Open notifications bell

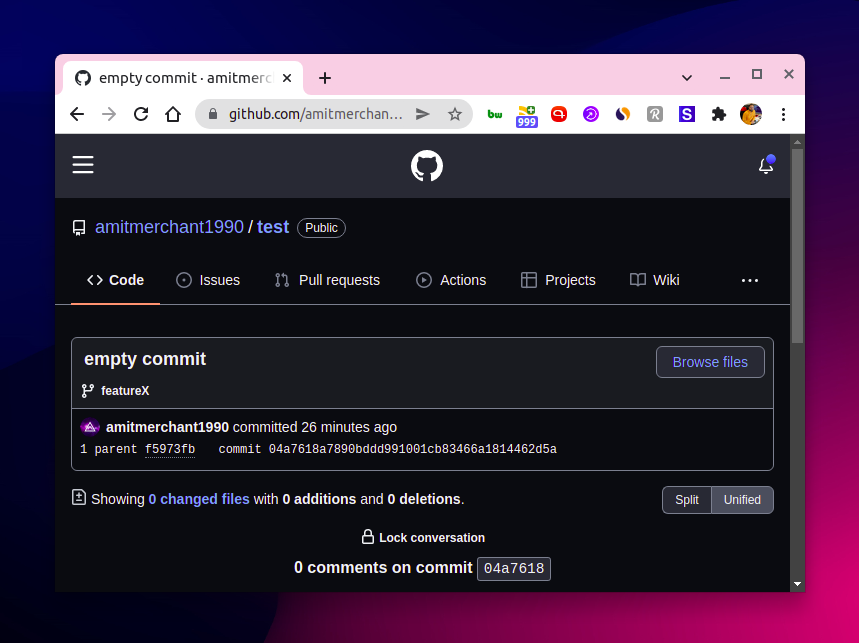tap(766, 165)
